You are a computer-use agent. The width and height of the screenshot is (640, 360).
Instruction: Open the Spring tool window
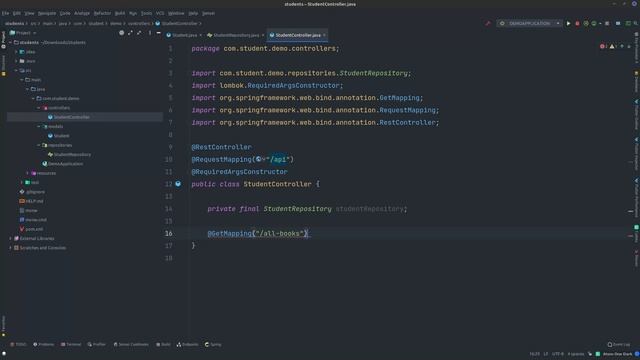213,344
